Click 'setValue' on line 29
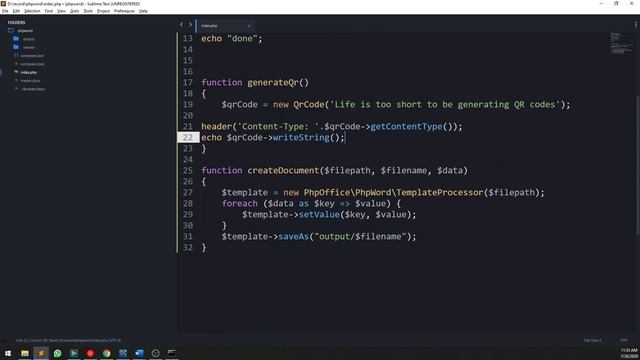Screen dimensions: 640x360 point(319,215)
